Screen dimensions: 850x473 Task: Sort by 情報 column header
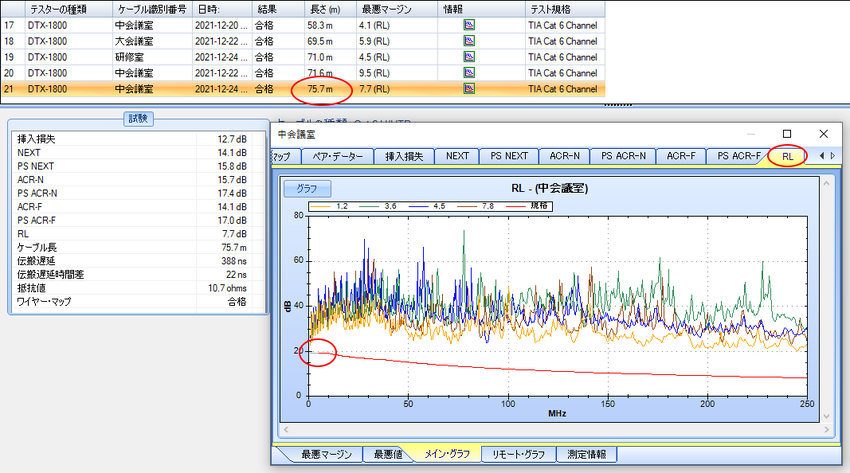(x=481, y=9)
